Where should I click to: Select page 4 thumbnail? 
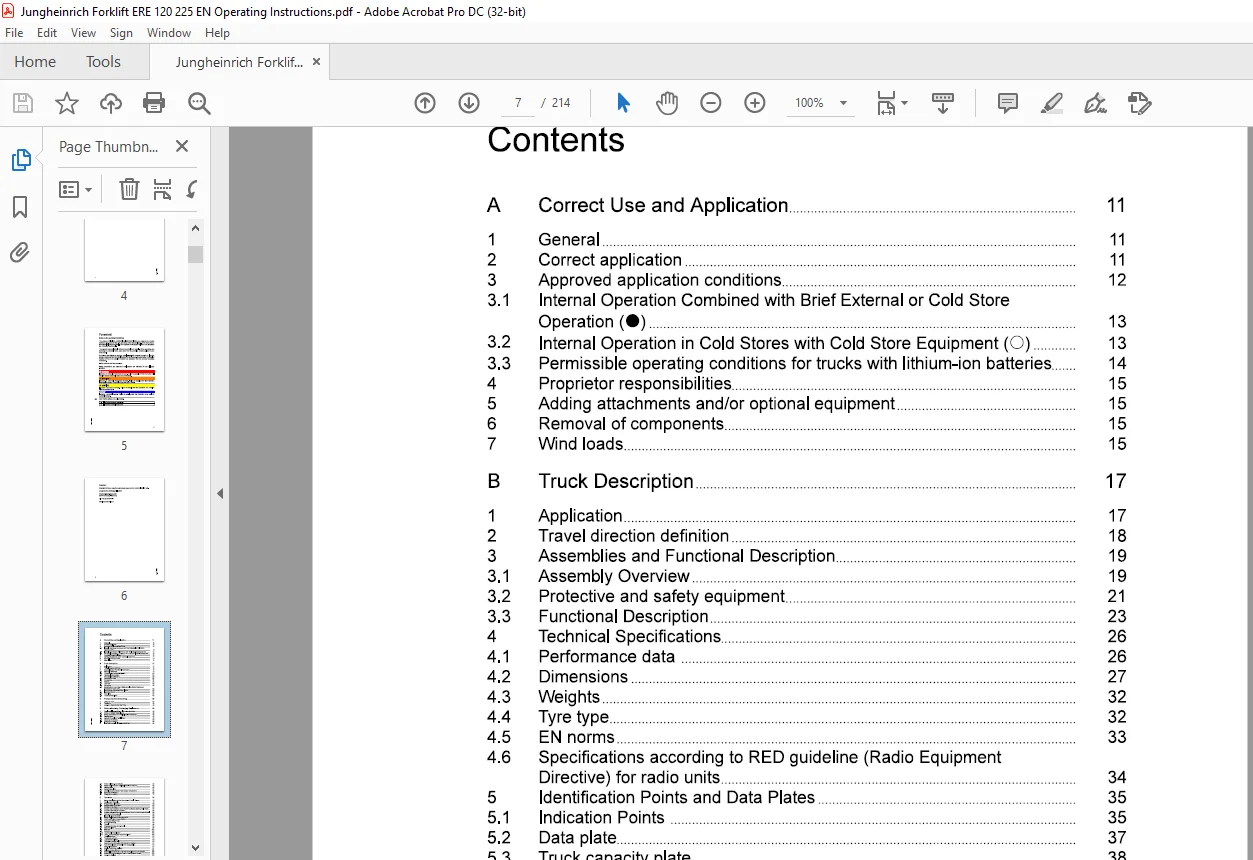(x=124, y=251)
